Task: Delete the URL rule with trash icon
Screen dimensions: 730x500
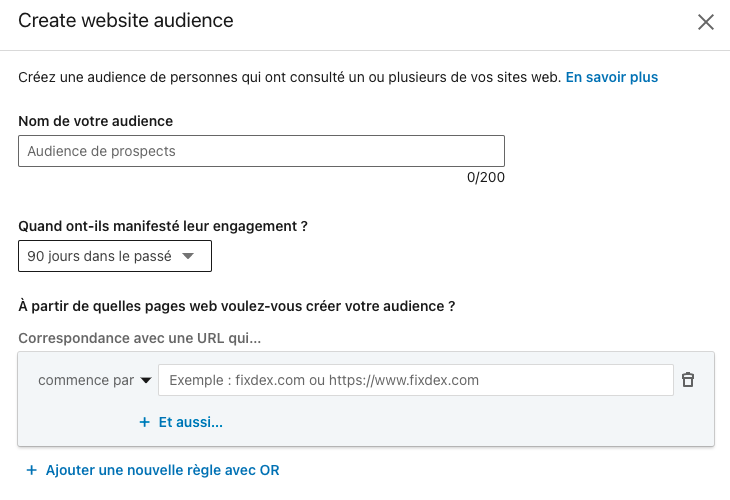Action: (688, 380)
